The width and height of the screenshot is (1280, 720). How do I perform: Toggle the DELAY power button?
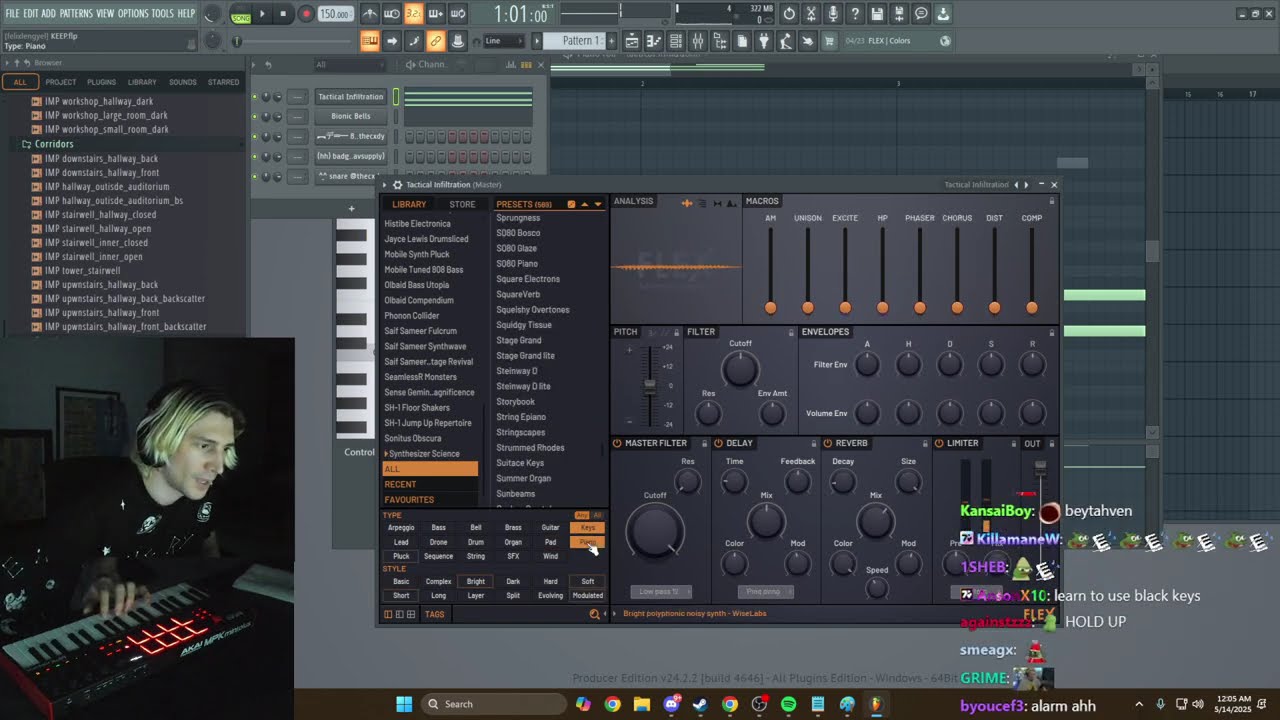click(x=717, y=443)
